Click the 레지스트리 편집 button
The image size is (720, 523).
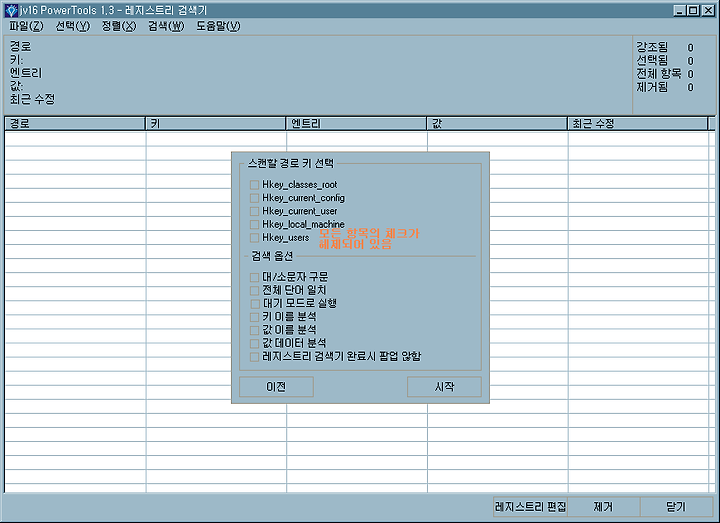point(530,507)
